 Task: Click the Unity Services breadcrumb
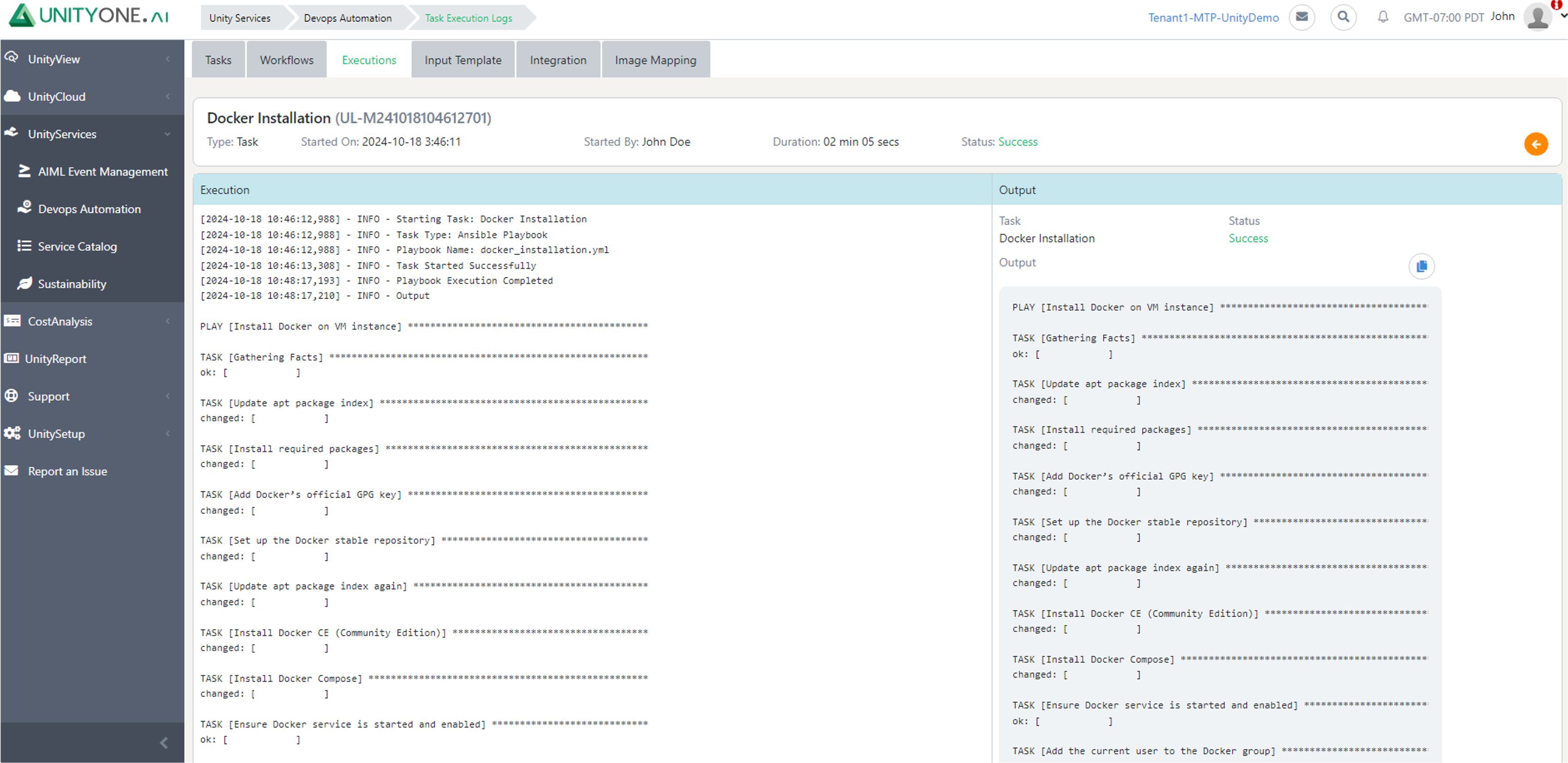240,18
